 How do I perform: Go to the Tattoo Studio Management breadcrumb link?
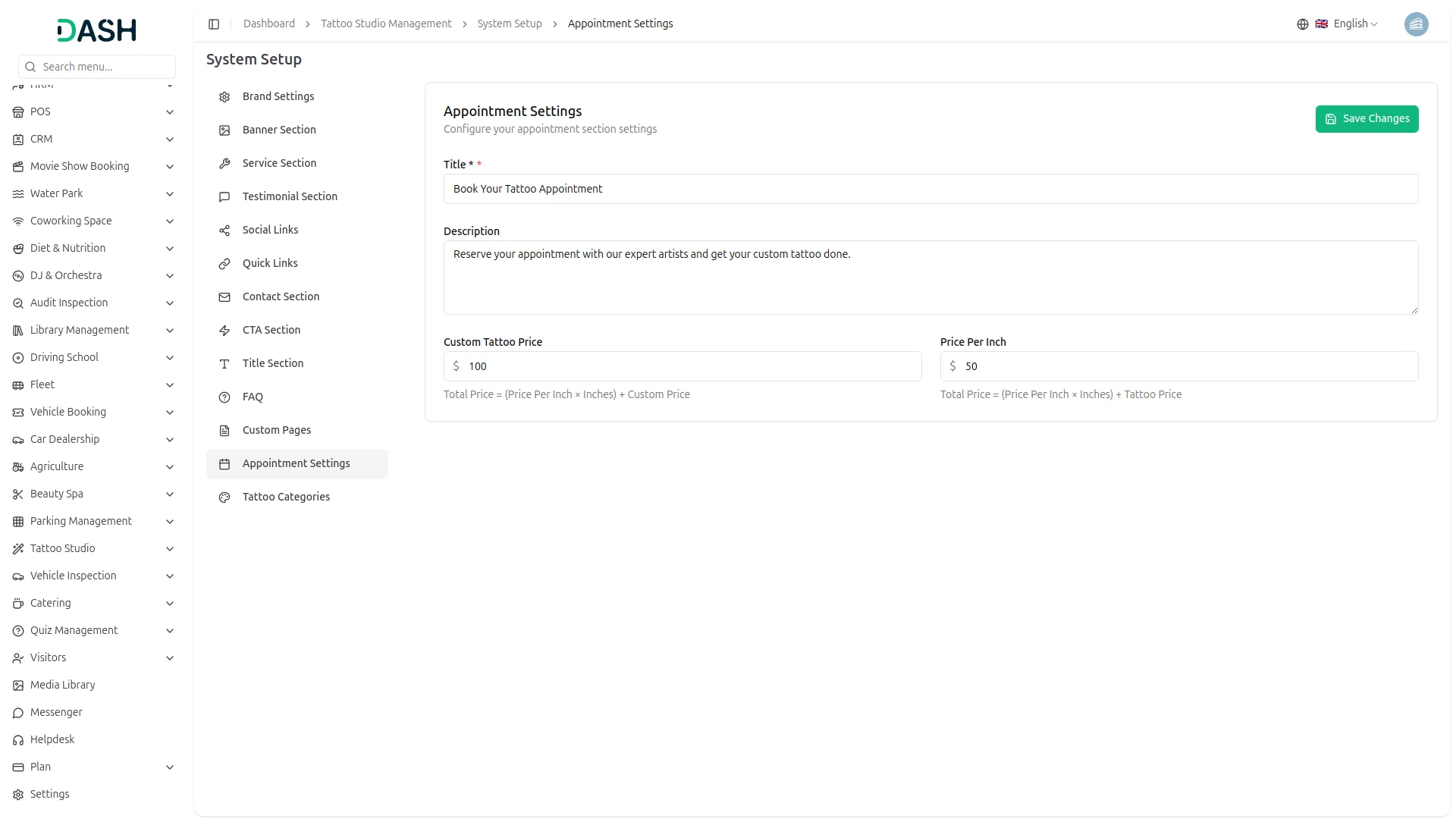click(x=386, y=24)
